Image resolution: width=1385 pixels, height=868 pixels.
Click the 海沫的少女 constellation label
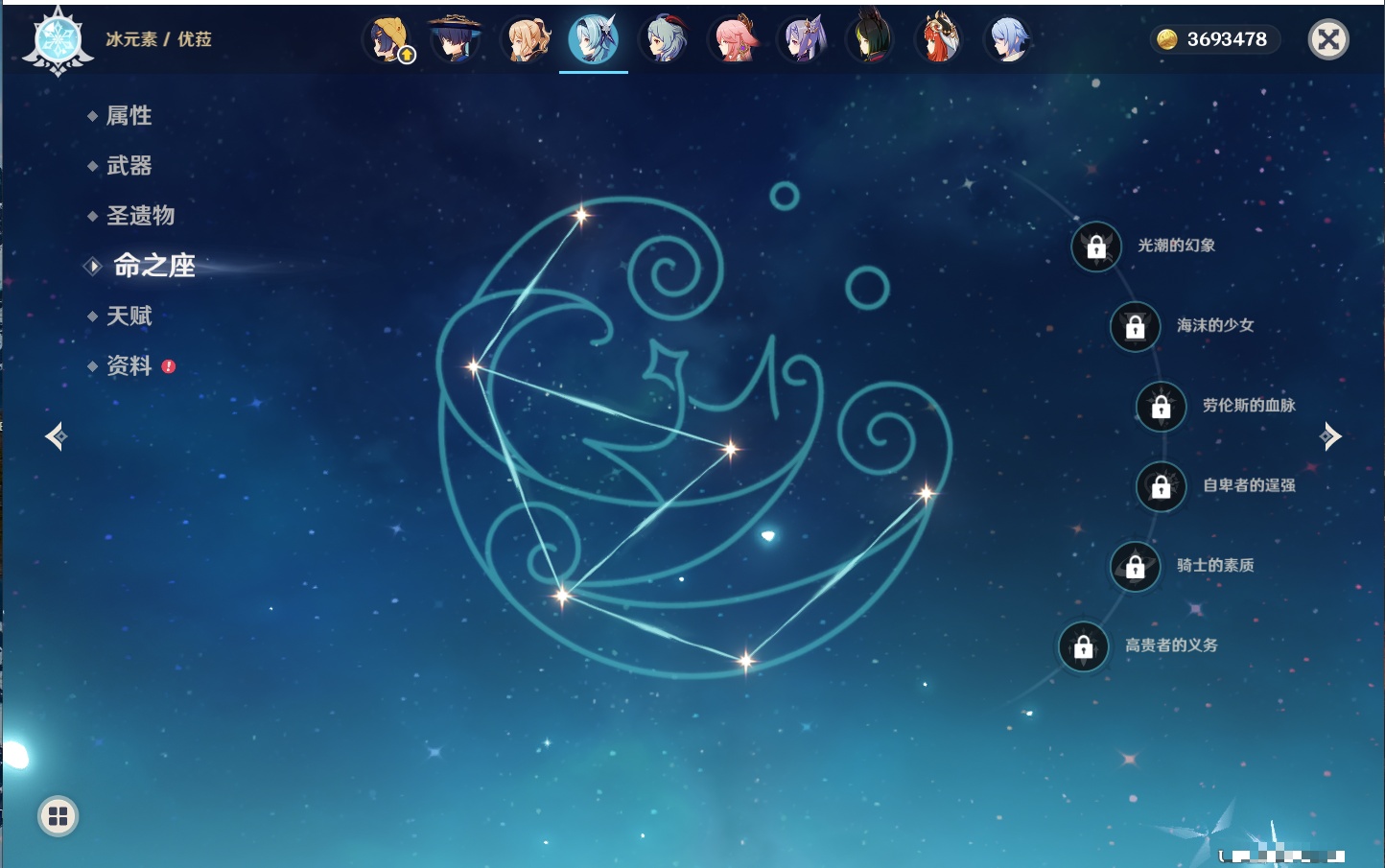1215,325
